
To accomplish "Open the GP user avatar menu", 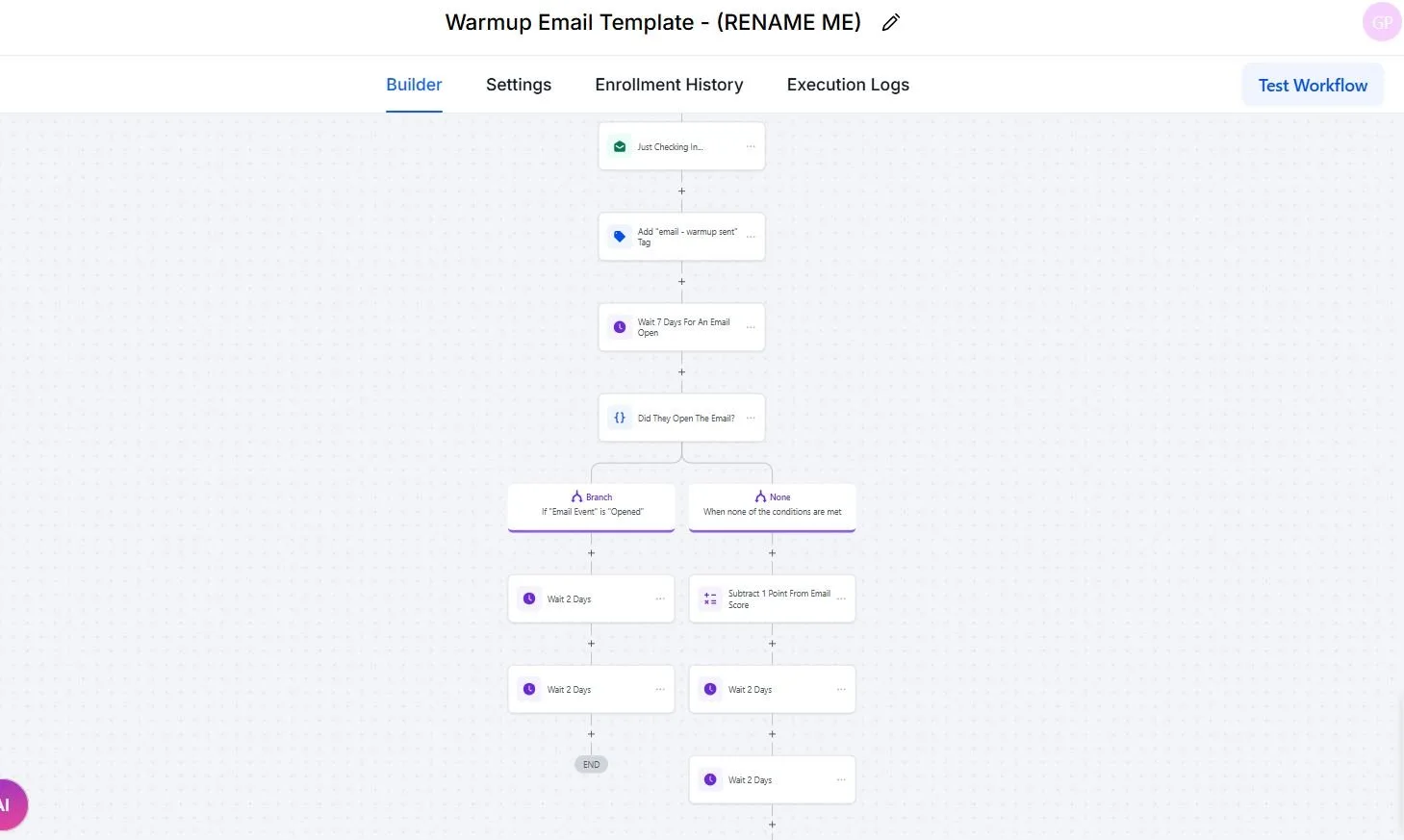I will [1382, 22].
